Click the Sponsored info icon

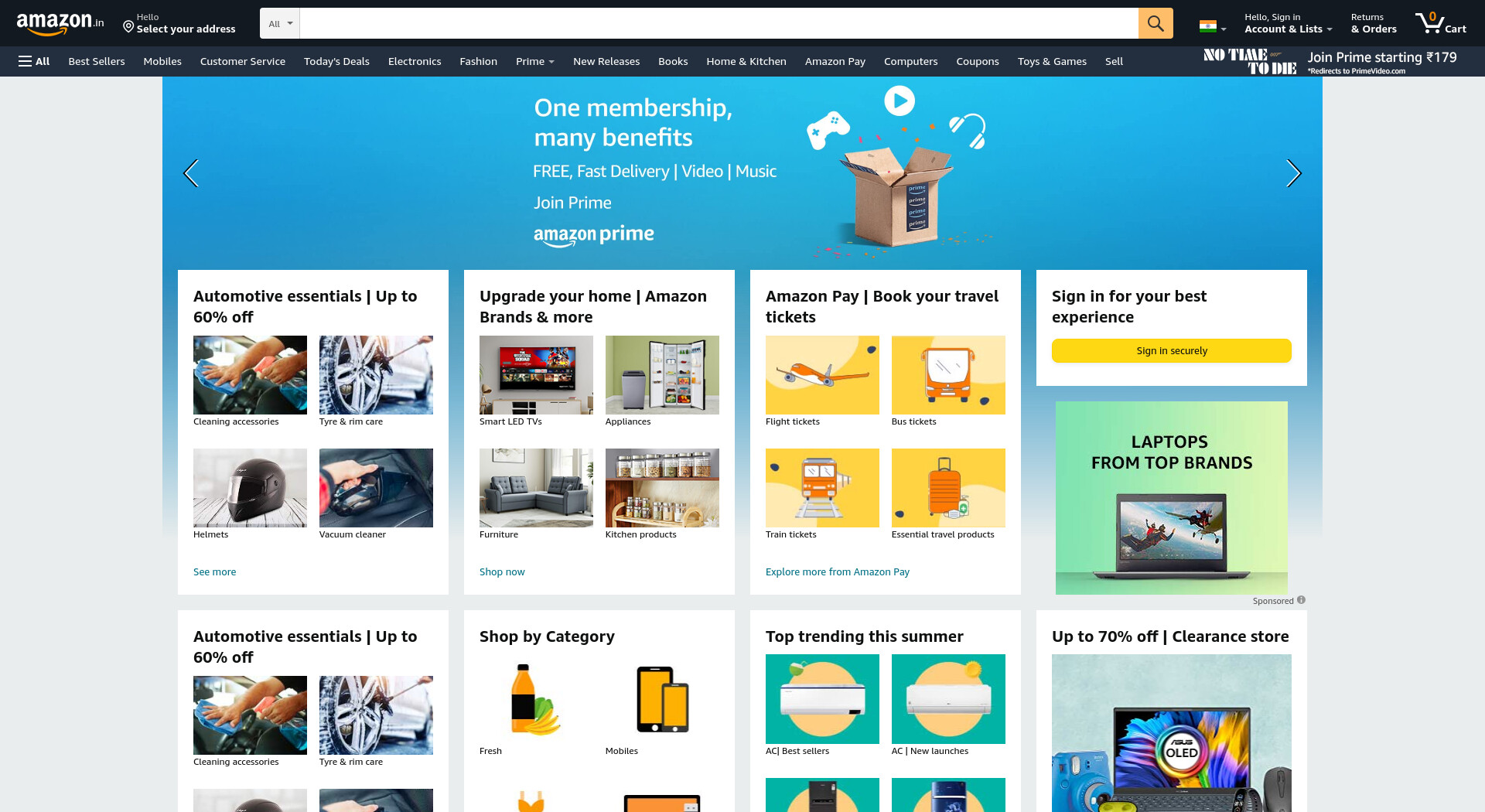point(1301,600)
